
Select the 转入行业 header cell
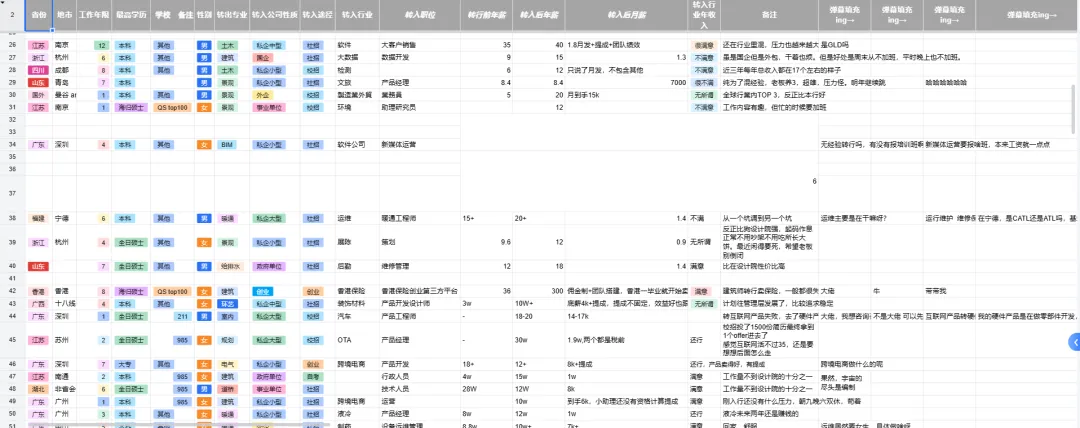[x=357, y=14]
